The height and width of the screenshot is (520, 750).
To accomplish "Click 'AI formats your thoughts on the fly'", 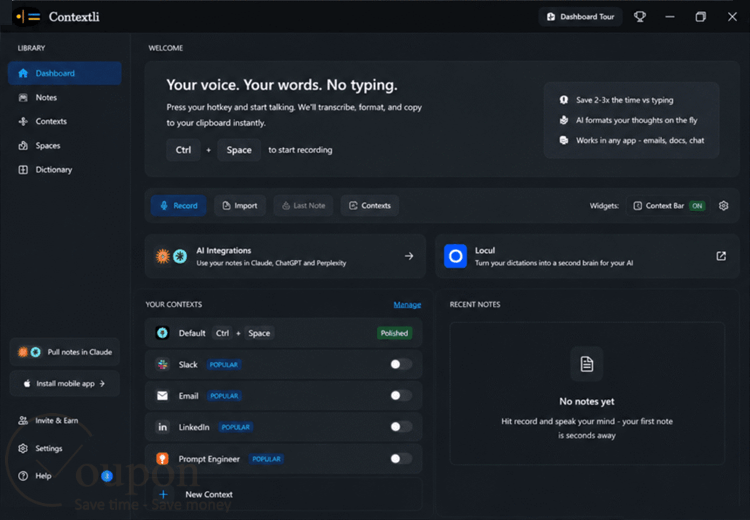I will click(x=637, y=120).
